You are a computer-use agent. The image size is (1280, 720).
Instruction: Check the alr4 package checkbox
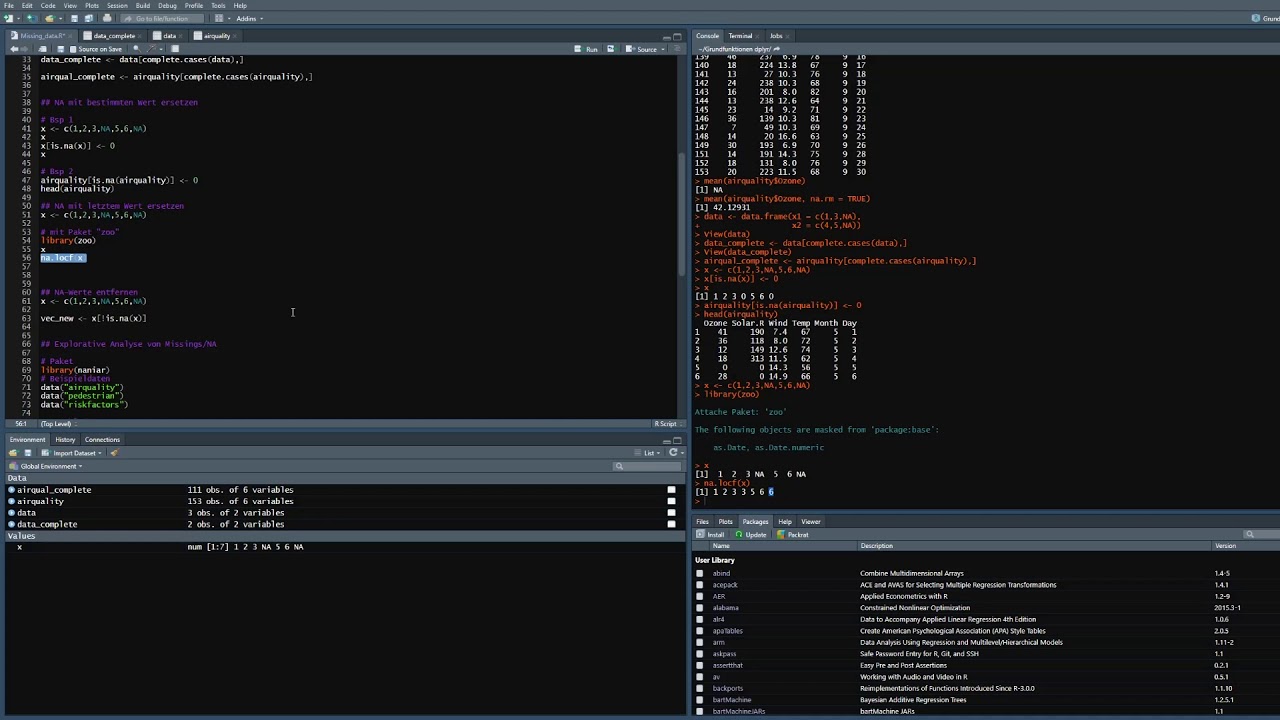[x=699, y=619]
